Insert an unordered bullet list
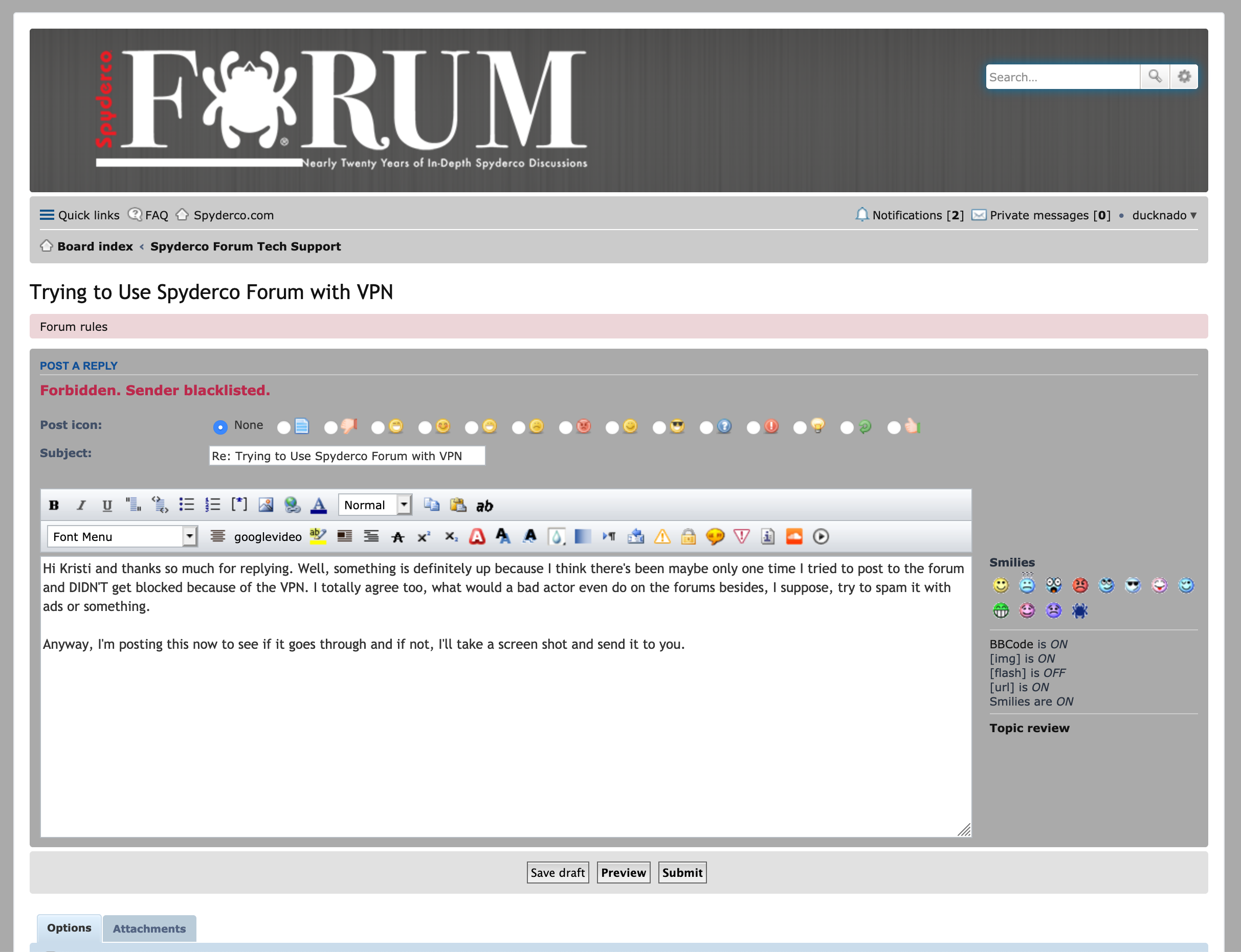The width and height of the screenshot is (1241, 952). 187,505
